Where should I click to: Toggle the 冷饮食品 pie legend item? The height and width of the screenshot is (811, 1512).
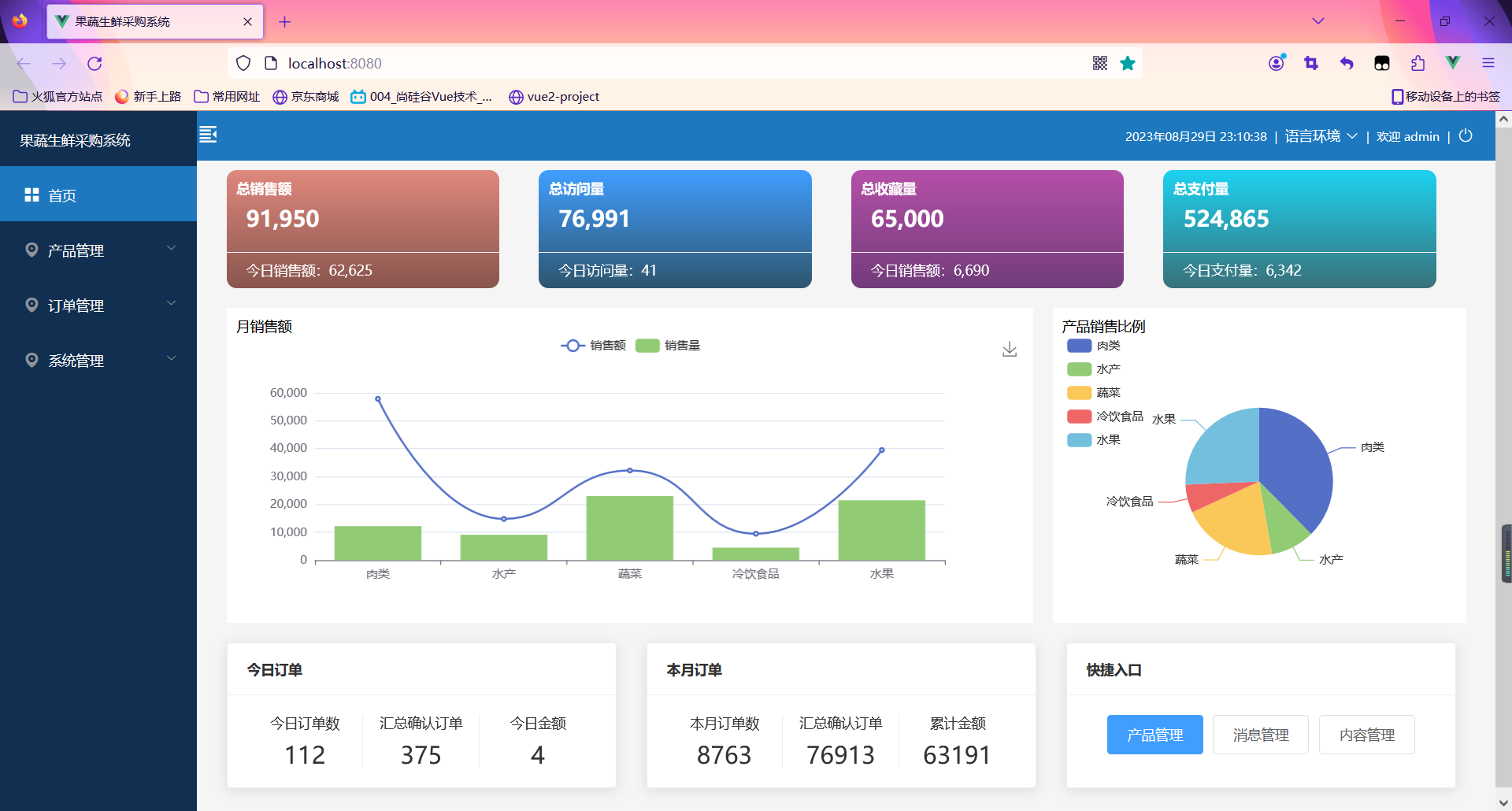tap(1105, 417)
